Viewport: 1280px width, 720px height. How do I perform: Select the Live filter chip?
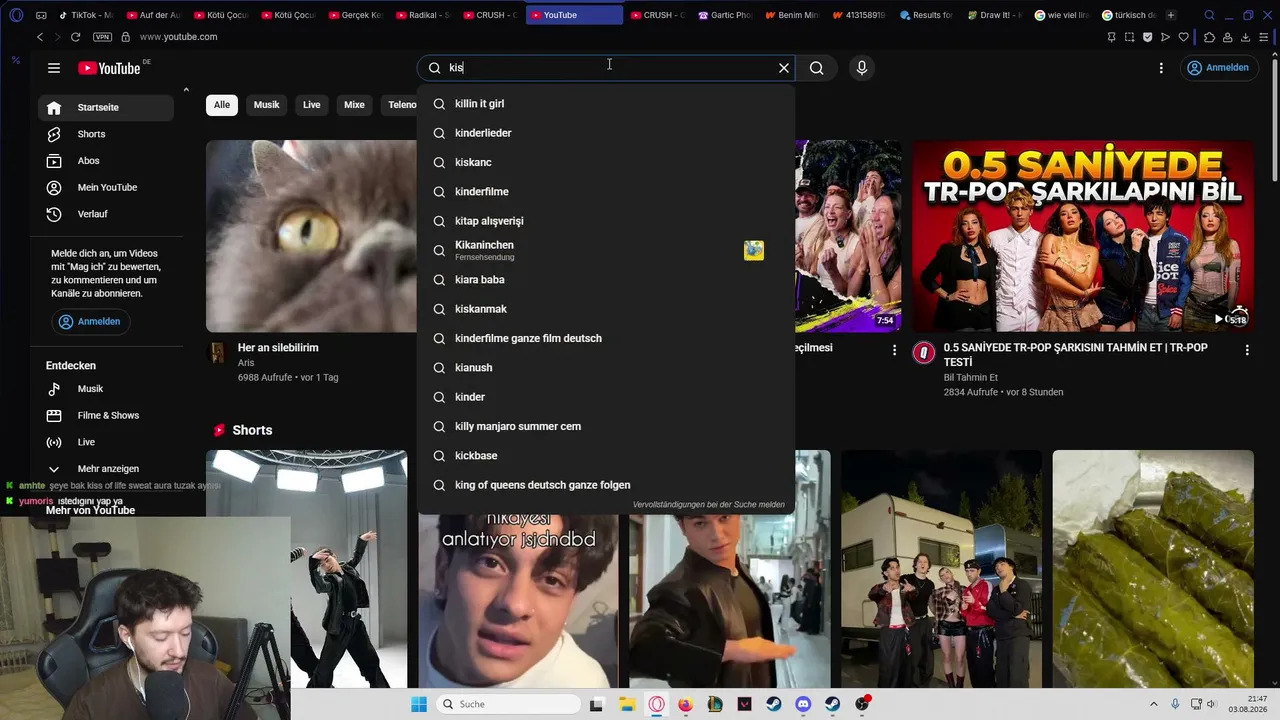pos(312,105)
